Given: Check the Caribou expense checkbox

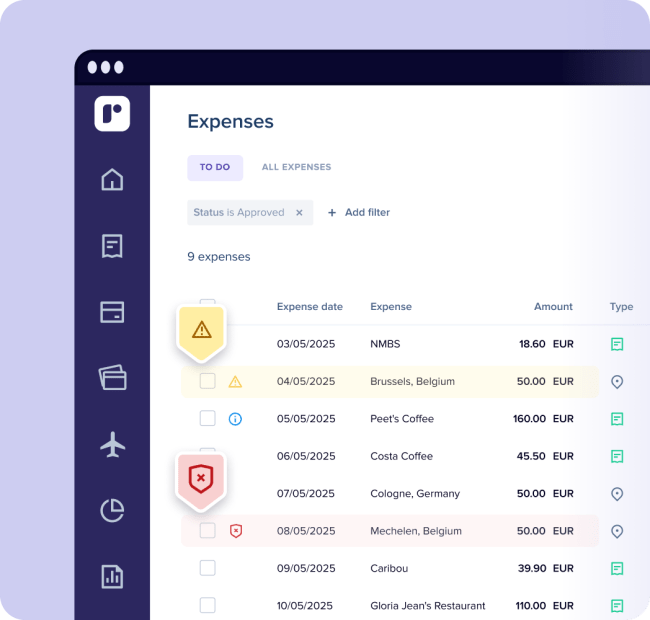Looking at the screenshot, I should [x=207, y=568].
